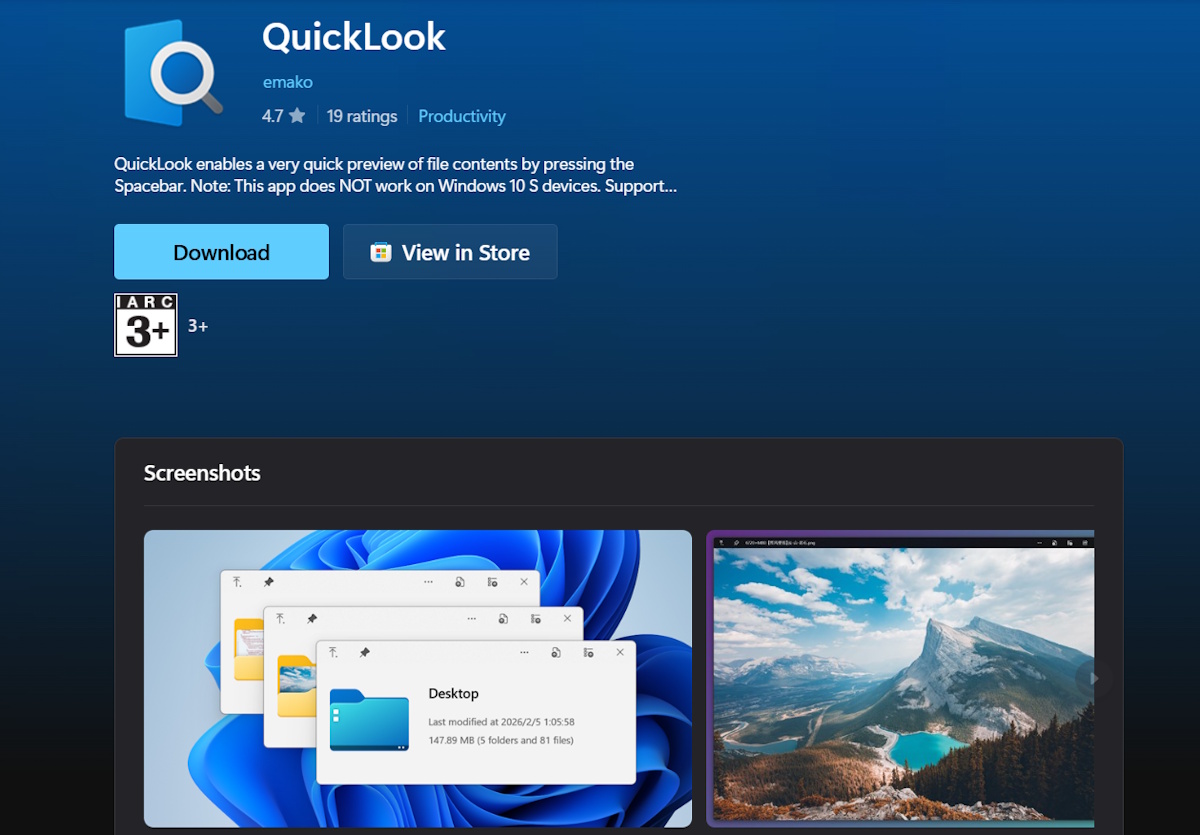Advance screenshots with the next arrow
This screenshot has width=1200, height=835.
pyautogui.click(x=1094, y=678)
